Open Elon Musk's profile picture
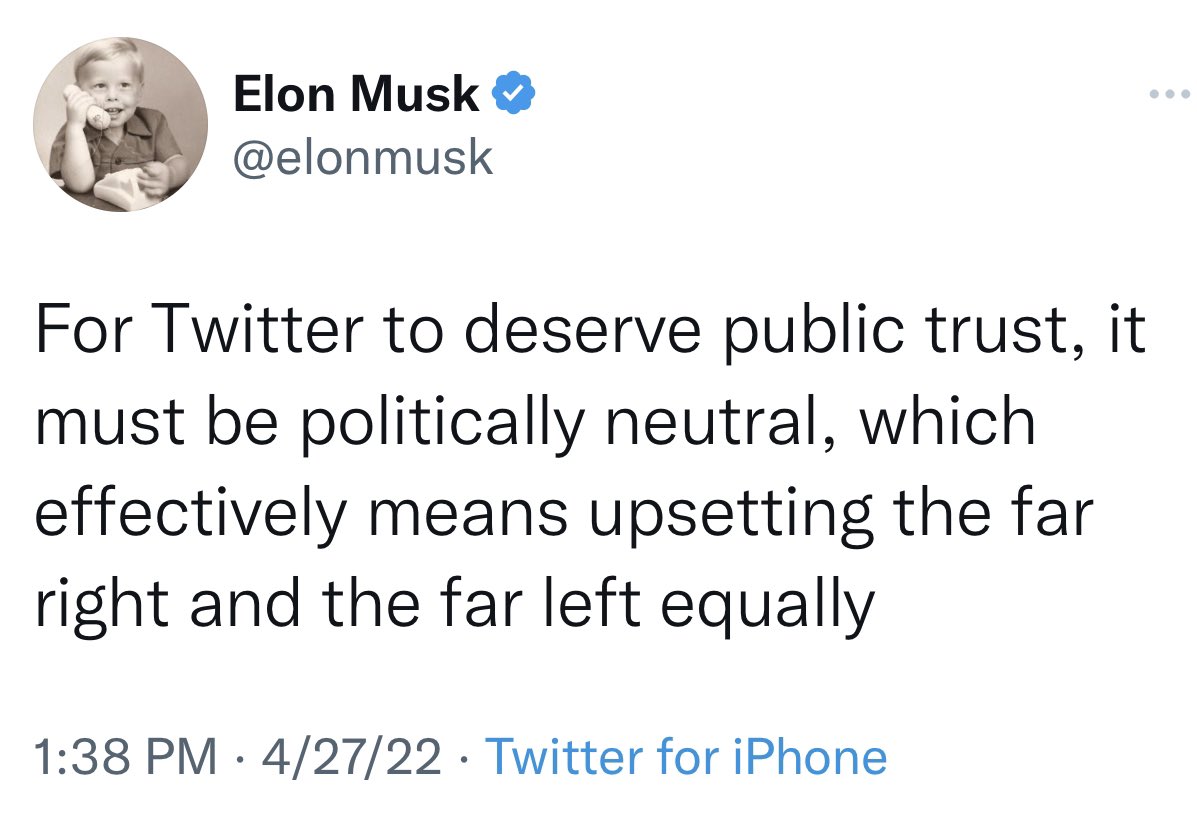Viewport: 1197px width, 824px height. tap(121, 124)
